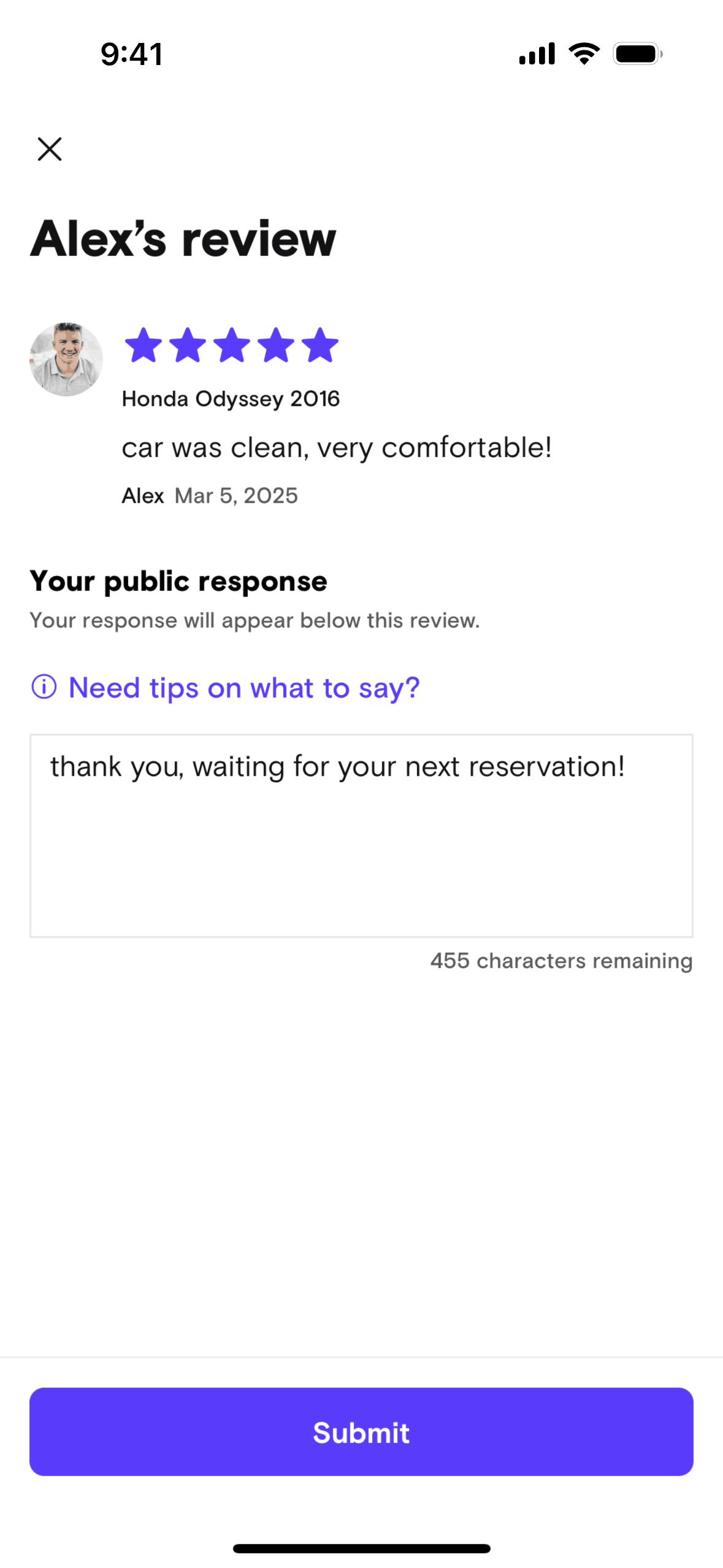Tap the 'Honda Odyssey 2016' vehicle label

point(231,399)
